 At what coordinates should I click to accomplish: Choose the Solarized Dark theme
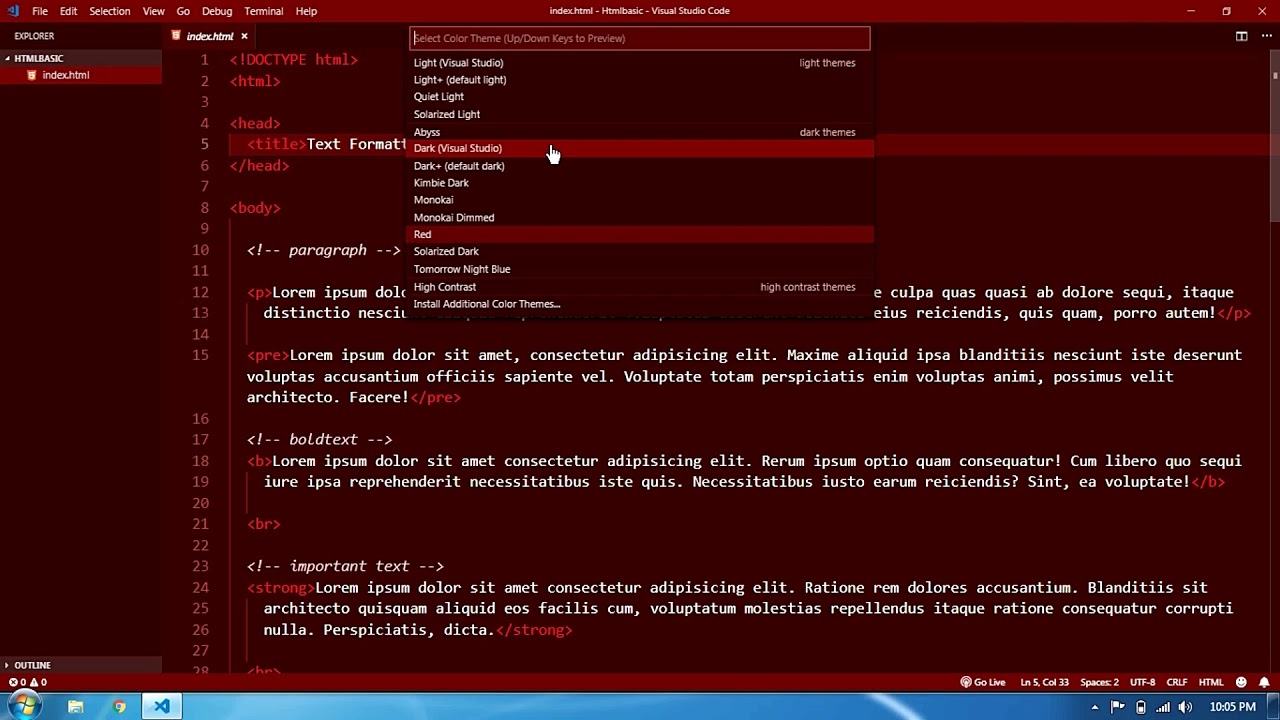tap(641, 251)
